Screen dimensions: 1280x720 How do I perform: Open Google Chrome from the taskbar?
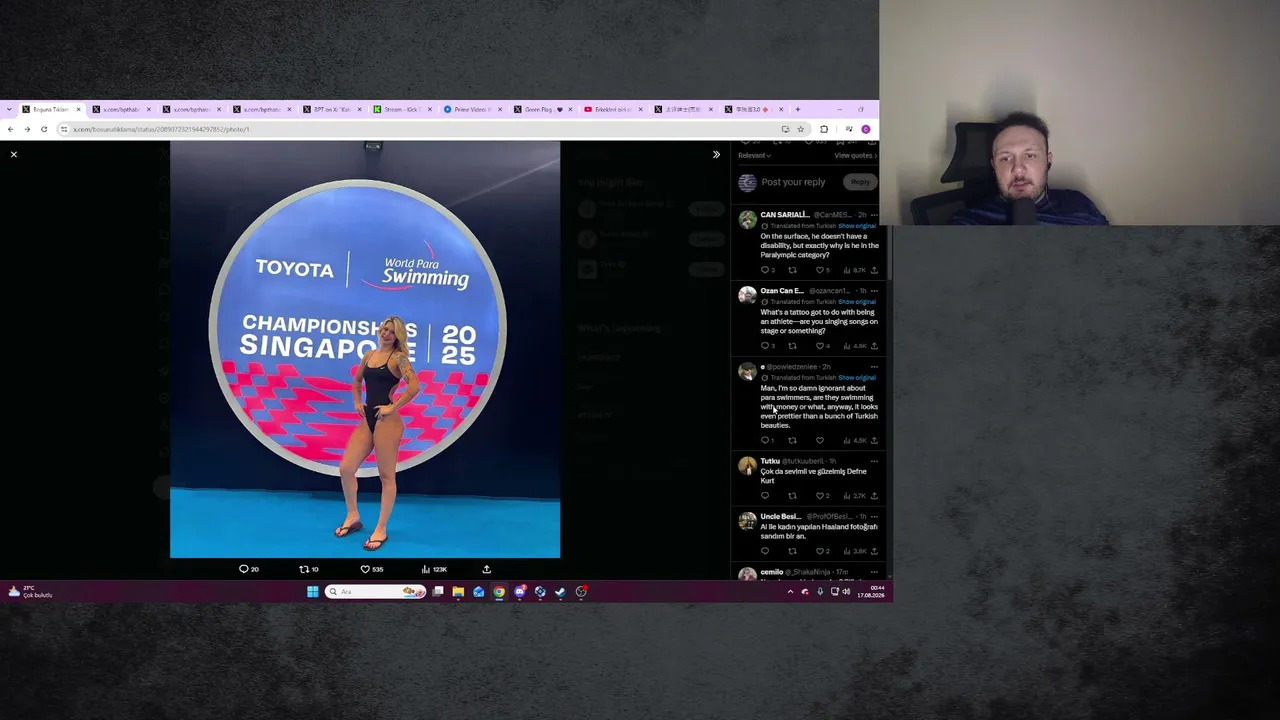499,592
